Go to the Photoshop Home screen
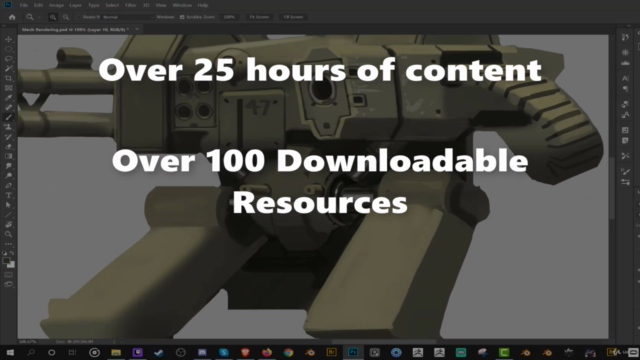 pyautogui.click(x=12, y=17)
